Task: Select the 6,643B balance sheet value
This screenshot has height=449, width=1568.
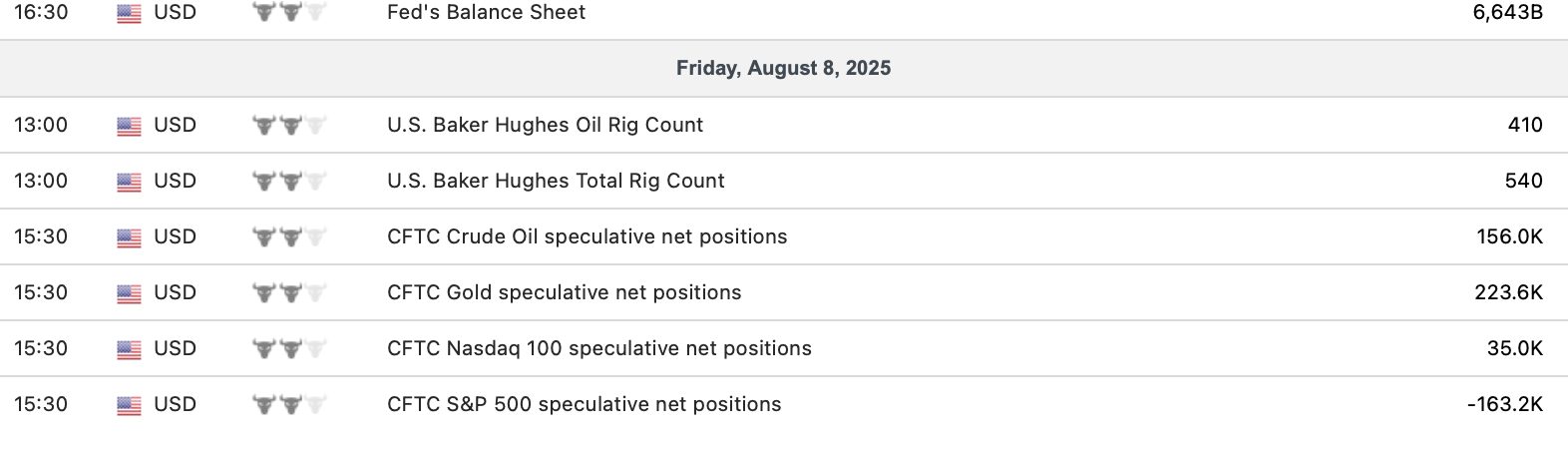Action: click(x=1507, y=13)
